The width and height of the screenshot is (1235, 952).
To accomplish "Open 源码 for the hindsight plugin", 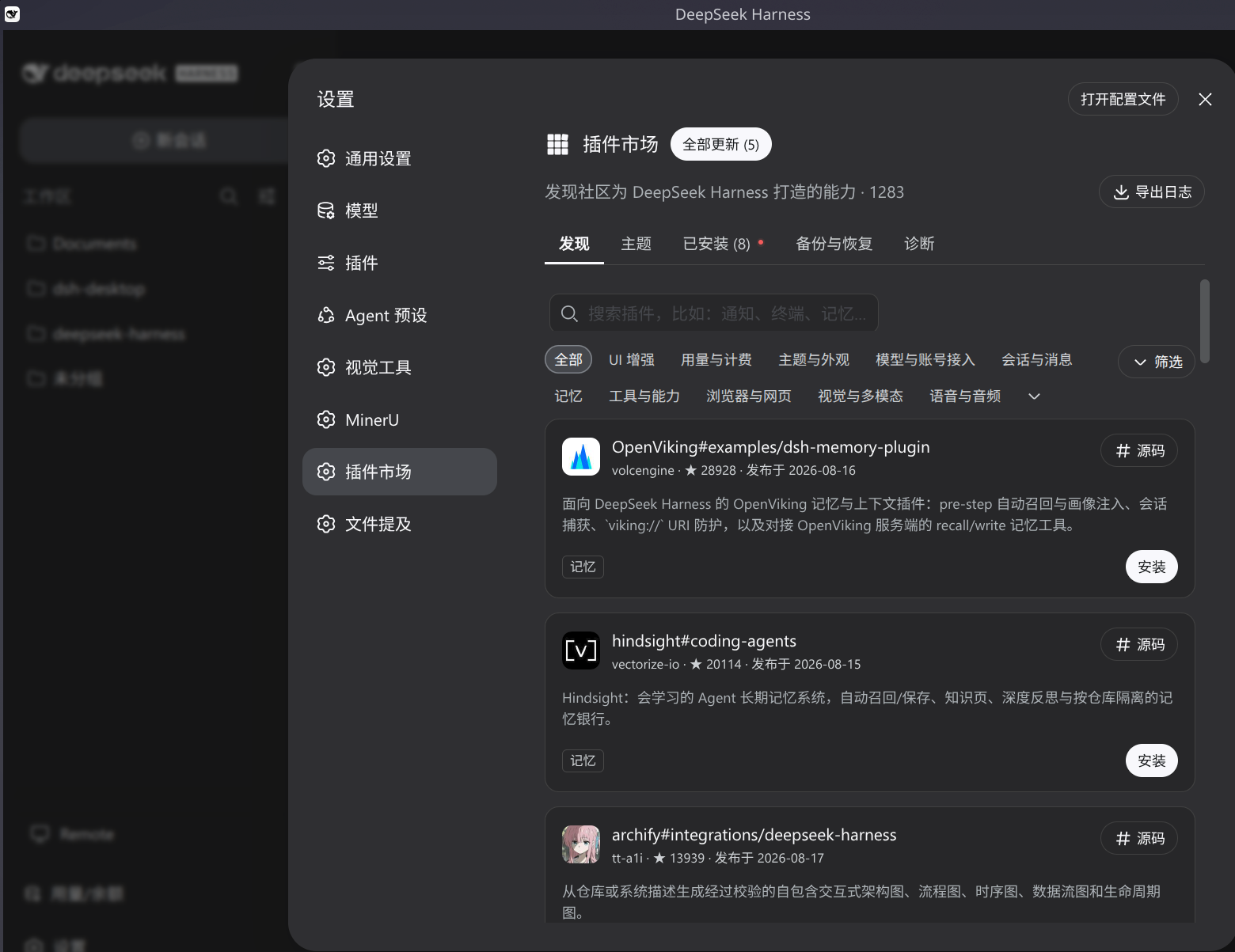I will coord(1139,644).
